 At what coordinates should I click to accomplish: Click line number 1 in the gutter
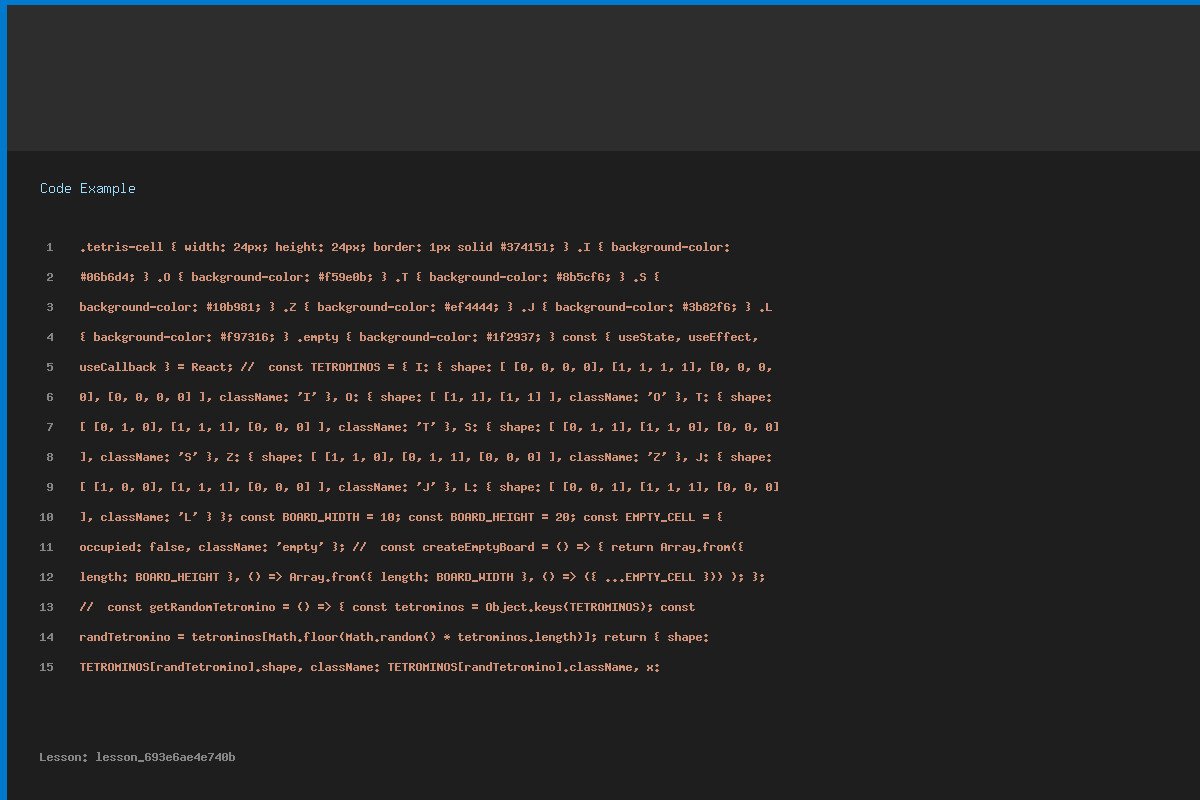(x=49, y=247)
